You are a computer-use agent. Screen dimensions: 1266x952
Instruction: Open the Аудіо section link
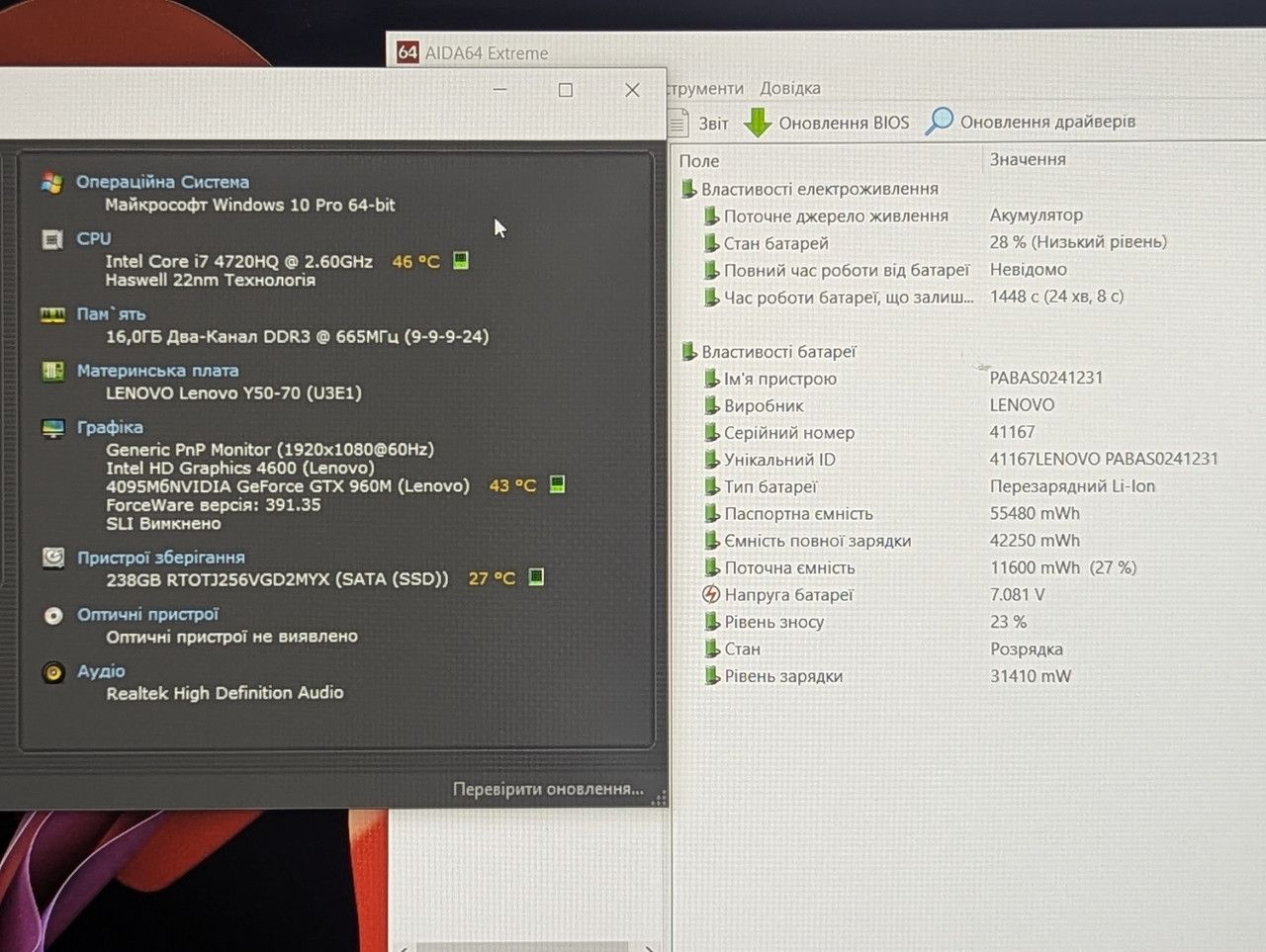102,671
